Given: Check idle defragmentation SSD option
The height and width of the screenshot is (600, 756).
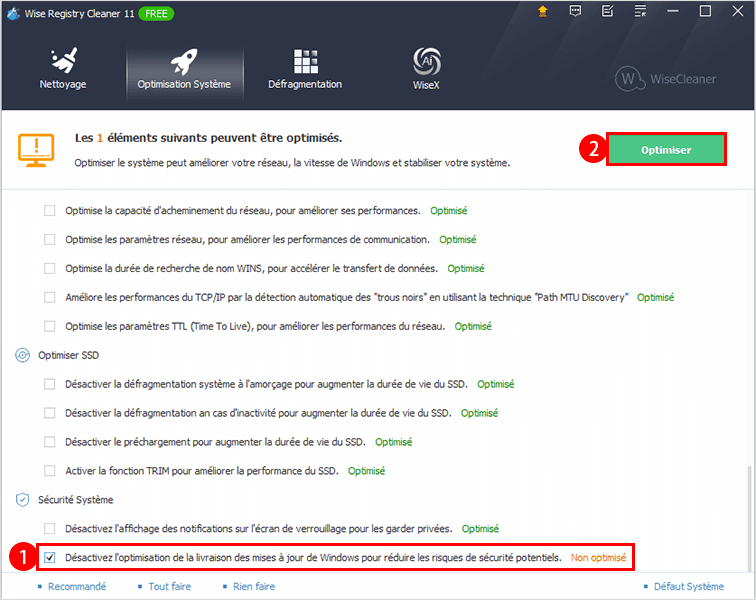Looking at the screenshot, I should click(50, 413).
